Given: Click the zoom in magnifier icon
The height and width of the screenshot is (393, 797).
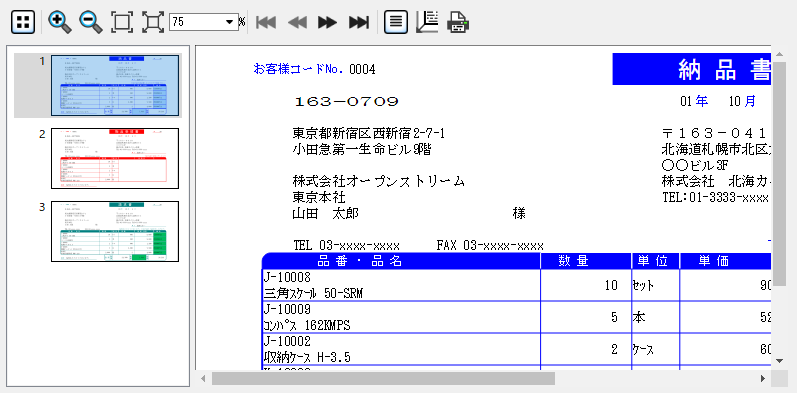Looking at the screenshot, I should click(59, 22).
